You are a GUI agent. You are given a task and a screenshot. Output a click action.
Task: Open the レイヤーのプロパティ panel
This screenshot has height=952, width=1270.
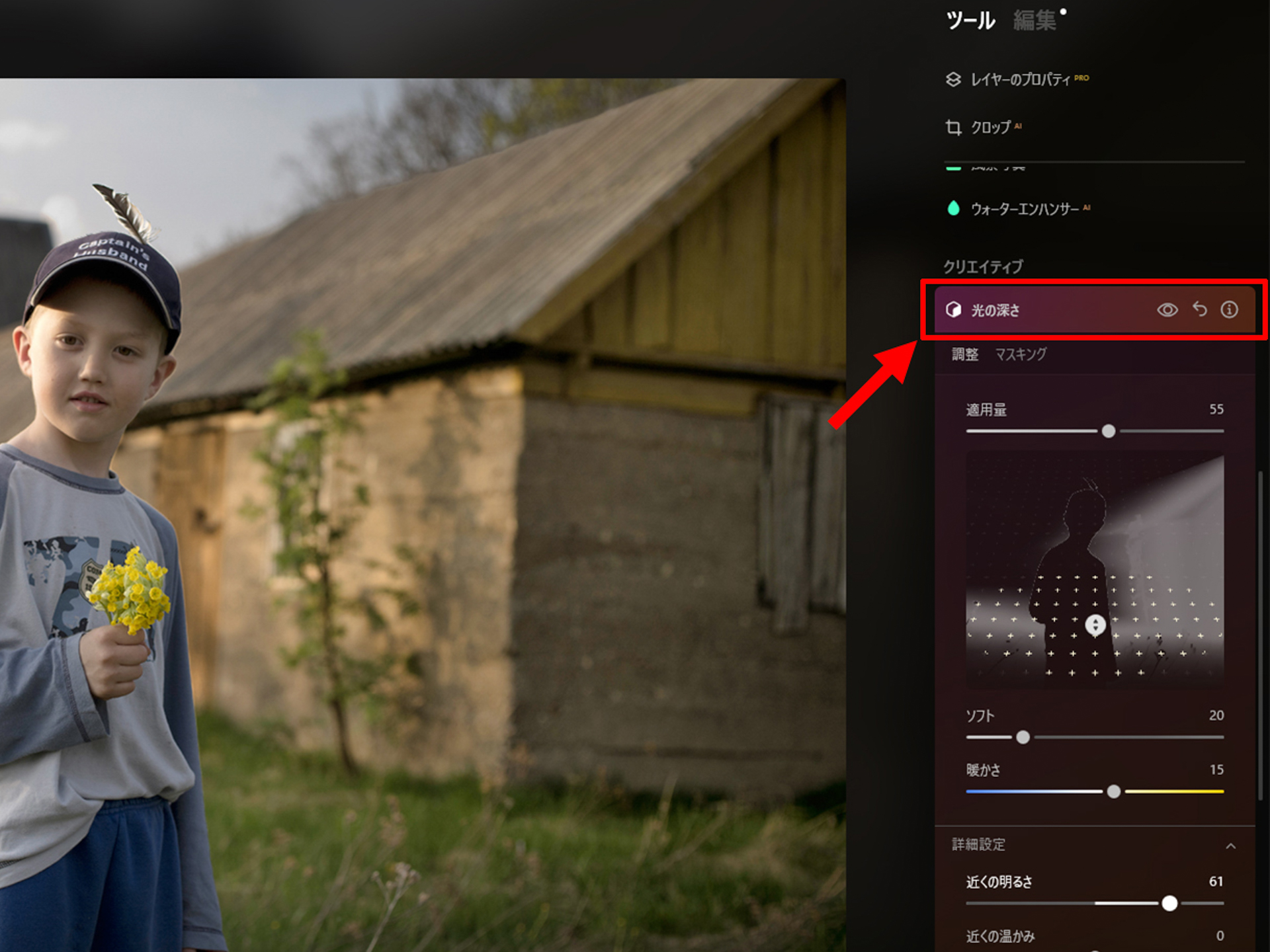click(1020, 79)
